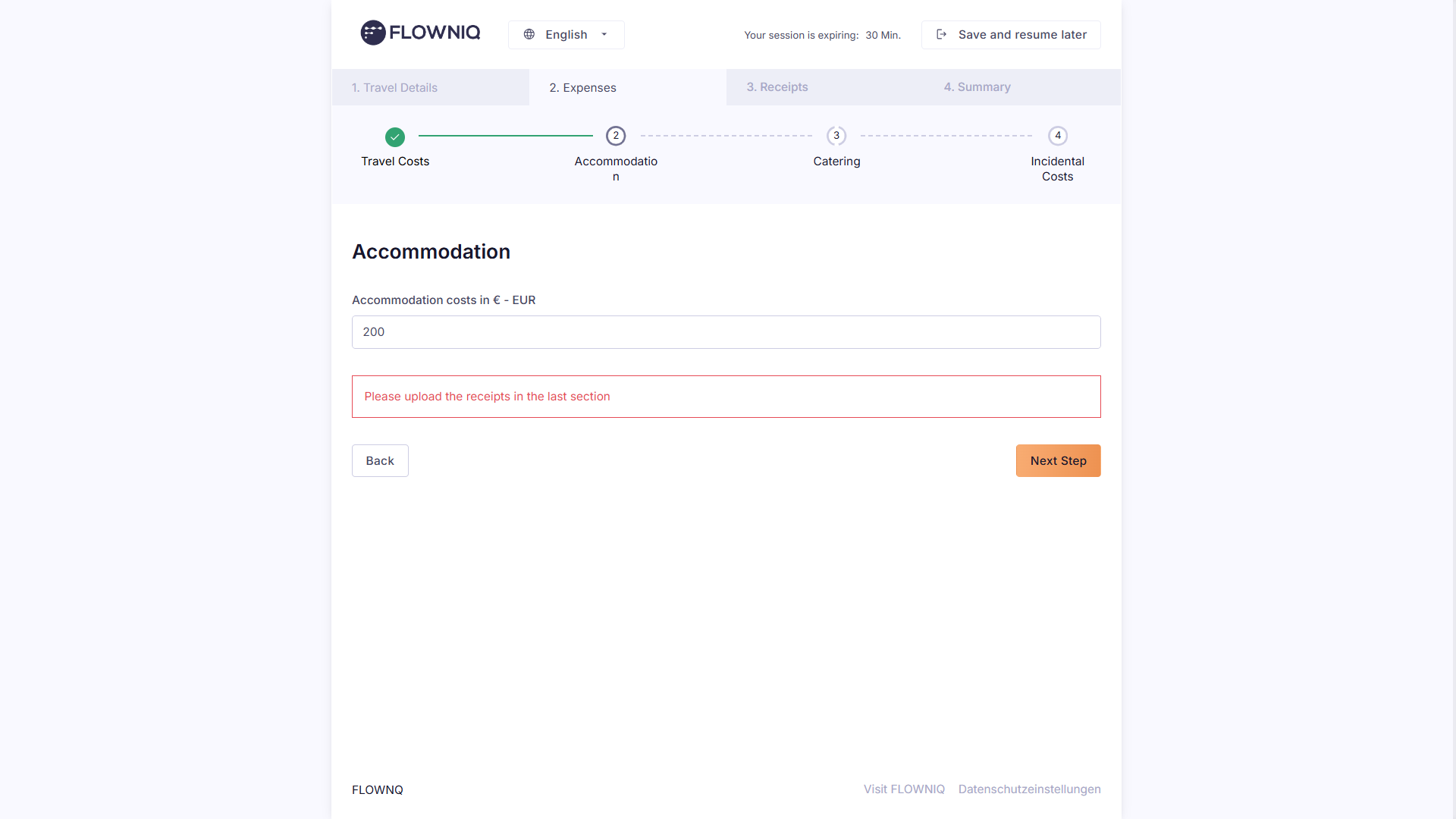
Task: Open Datenschutzeinstellungen privacy settings link
Action: point(1029,789)
